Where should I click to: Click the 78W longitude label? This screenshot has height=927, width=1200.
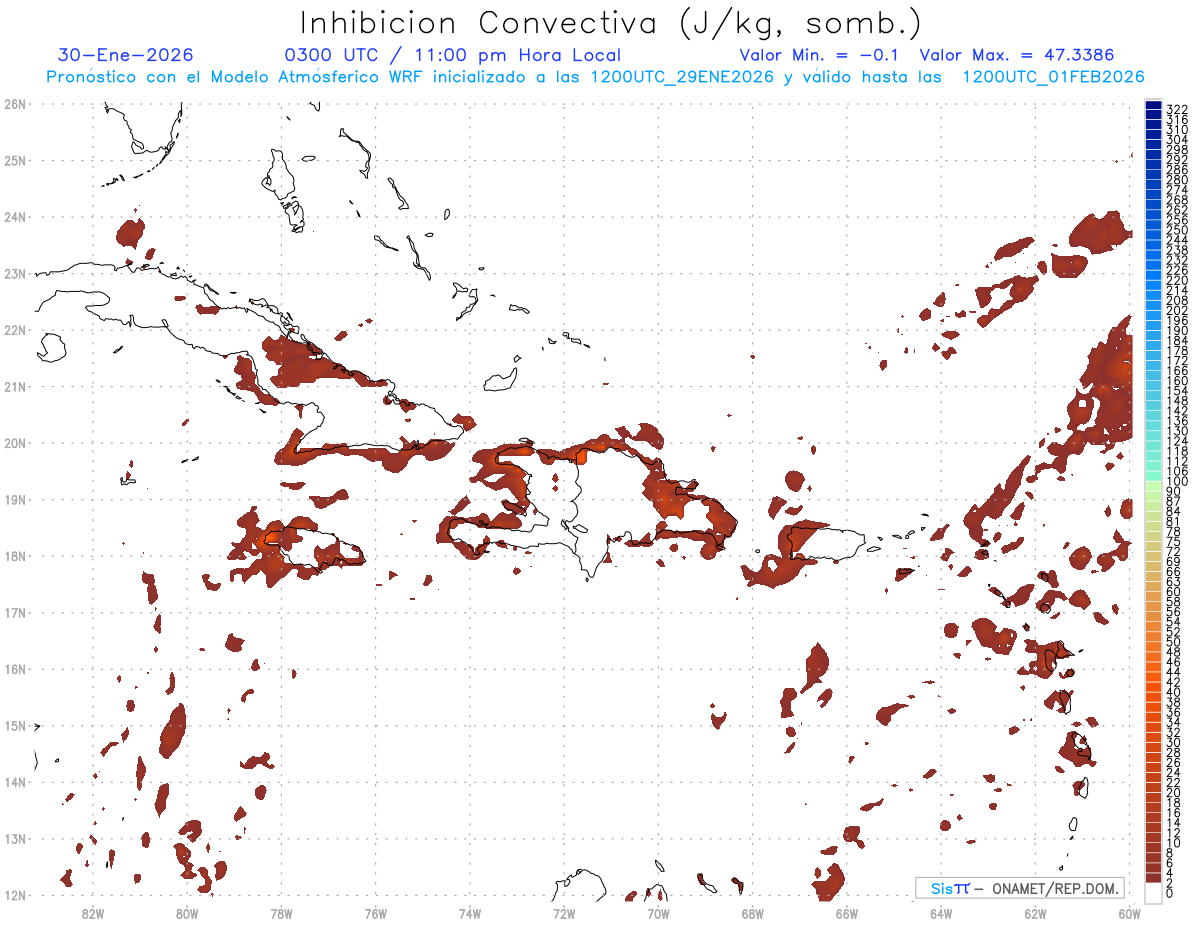(281, 913)
